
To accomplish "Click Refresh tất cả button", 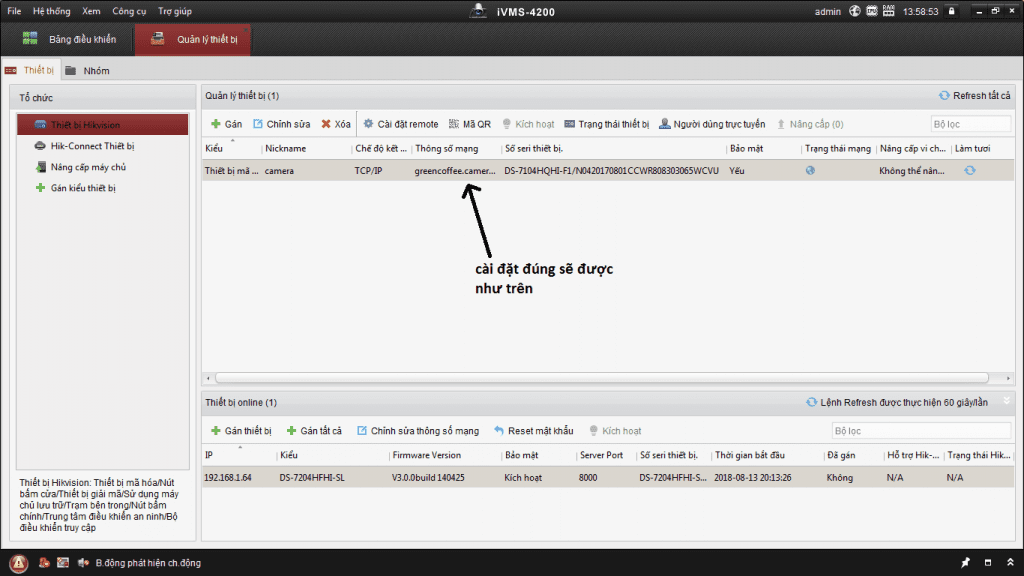I will pos(974,96).
